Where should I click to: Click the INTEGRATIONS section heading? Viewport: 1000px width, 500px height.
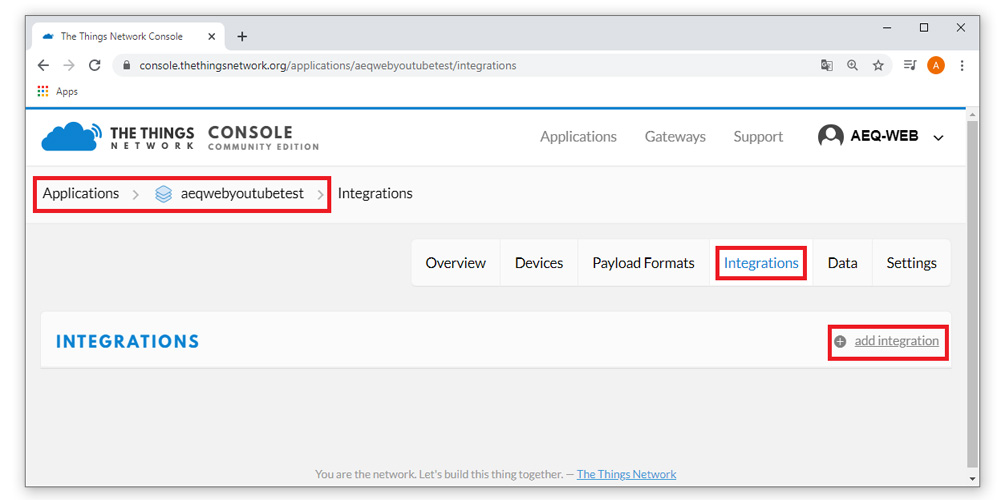(x=128, y=342)
